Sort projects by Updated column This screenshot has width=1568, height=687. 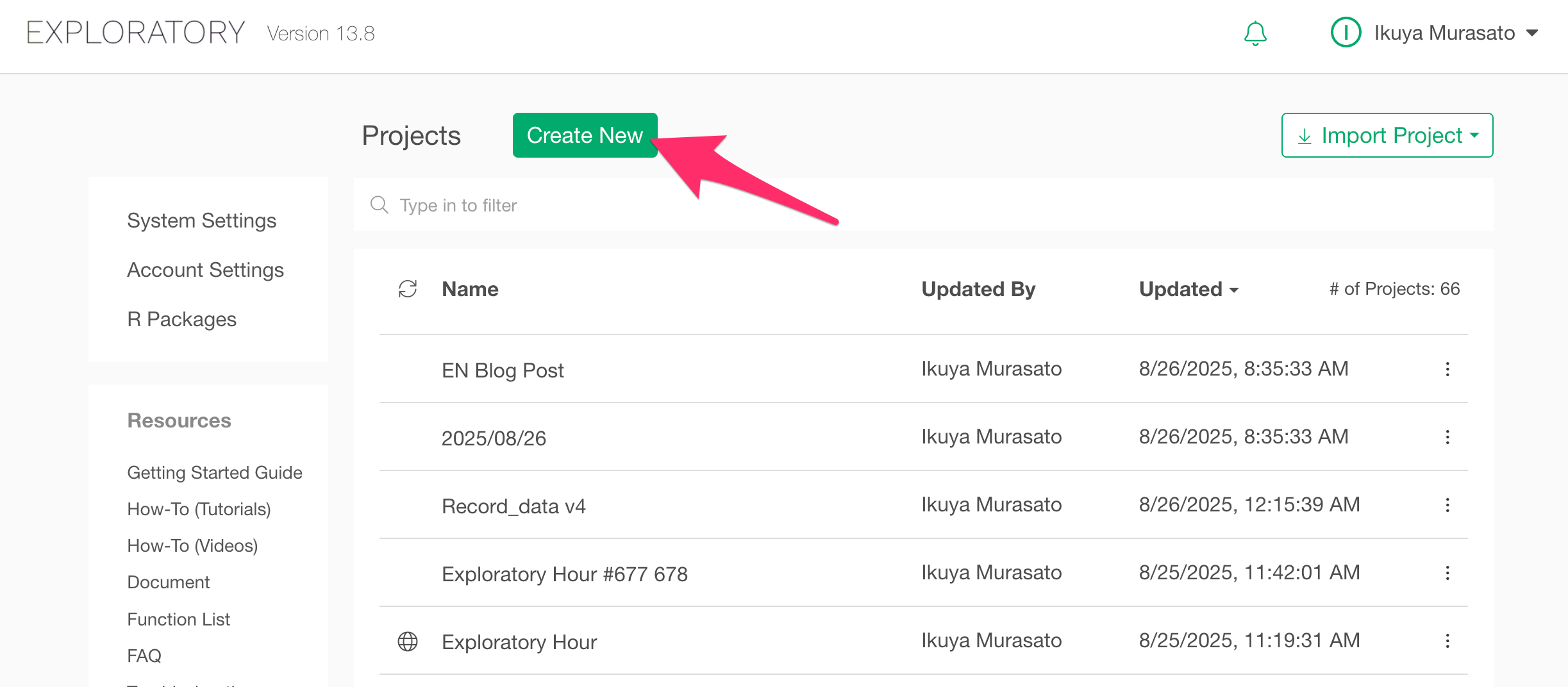1189,289
